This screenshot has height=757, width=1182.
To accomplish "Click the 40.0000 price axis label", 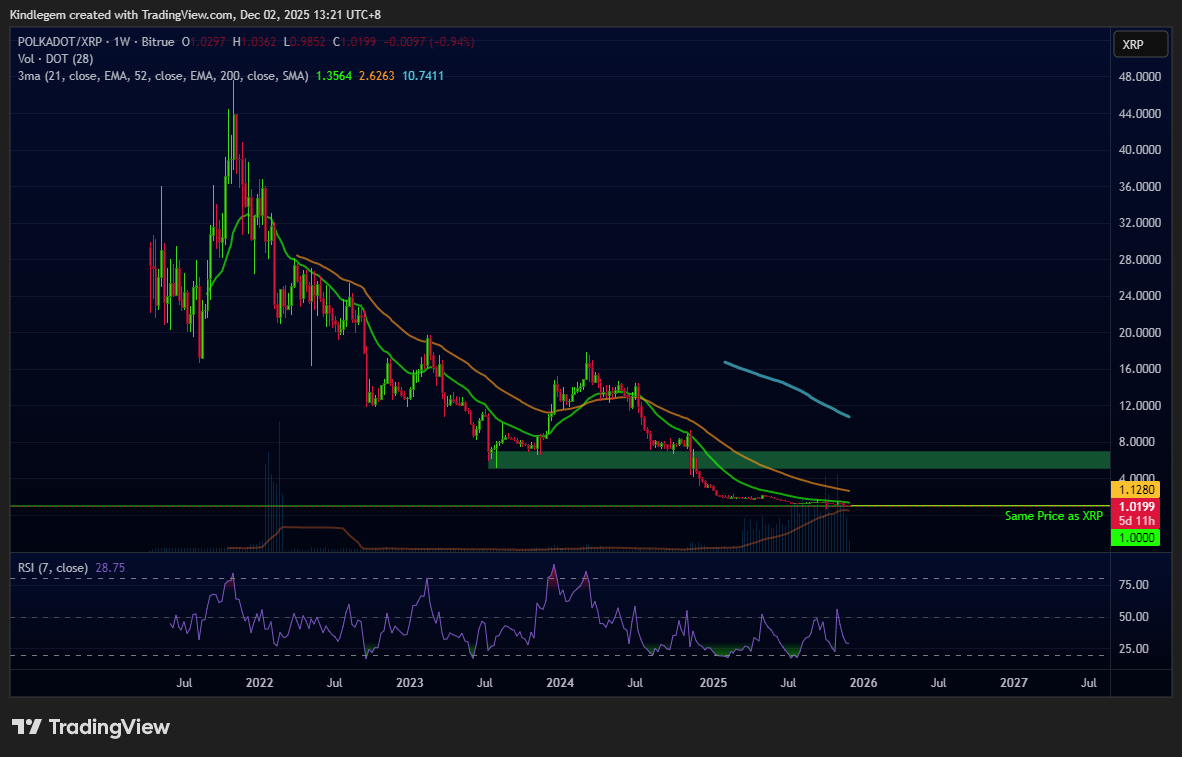I will pyautogui.click(x=1139, y=149).
